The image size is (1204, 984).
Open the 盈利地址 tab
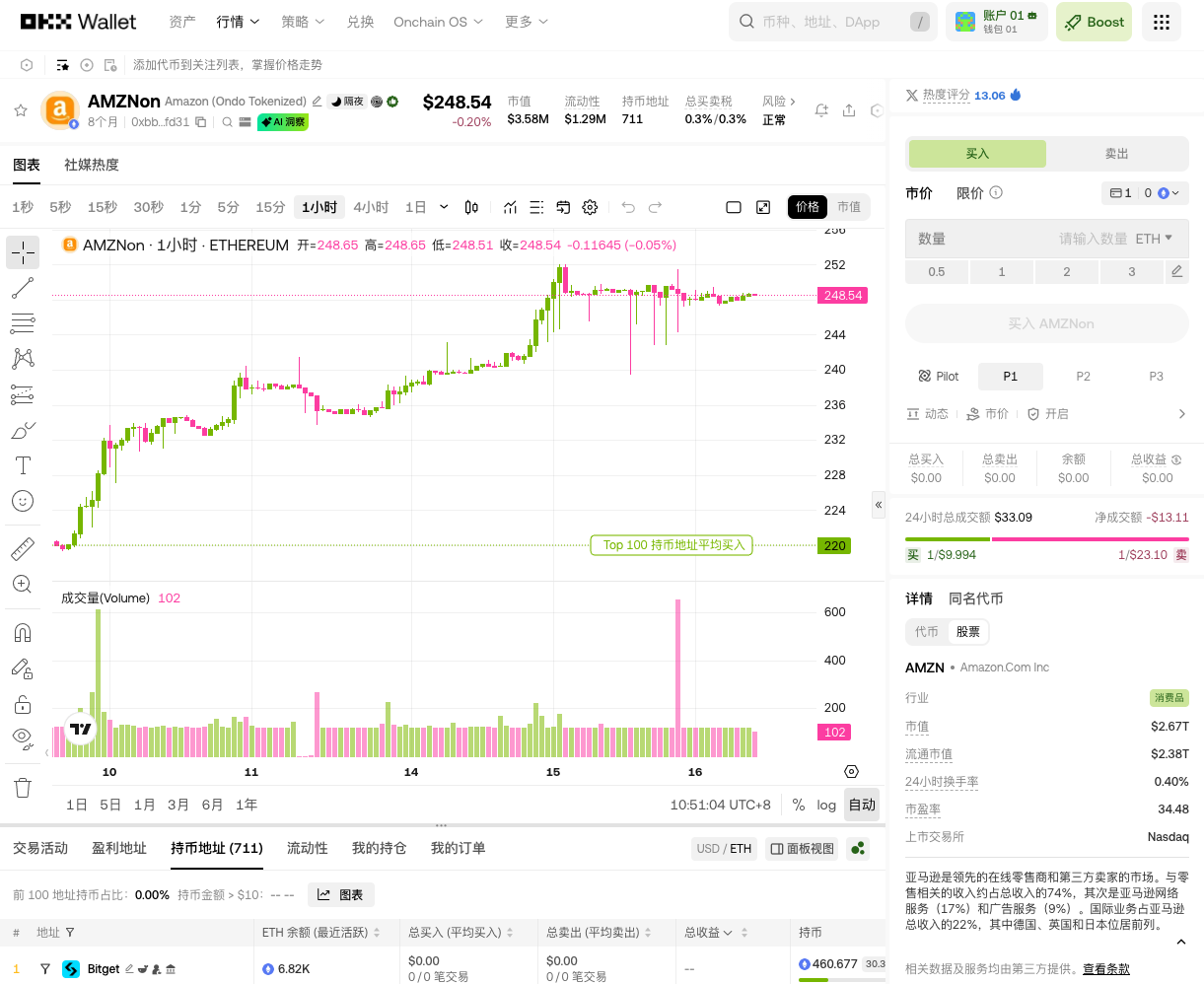[119, 848]
